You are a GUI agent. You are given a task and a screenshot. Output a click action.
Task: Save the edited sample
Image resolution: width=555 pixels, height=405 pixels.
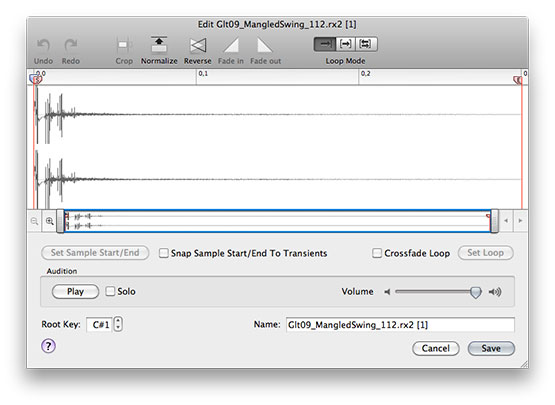click(x=491, y=348)
